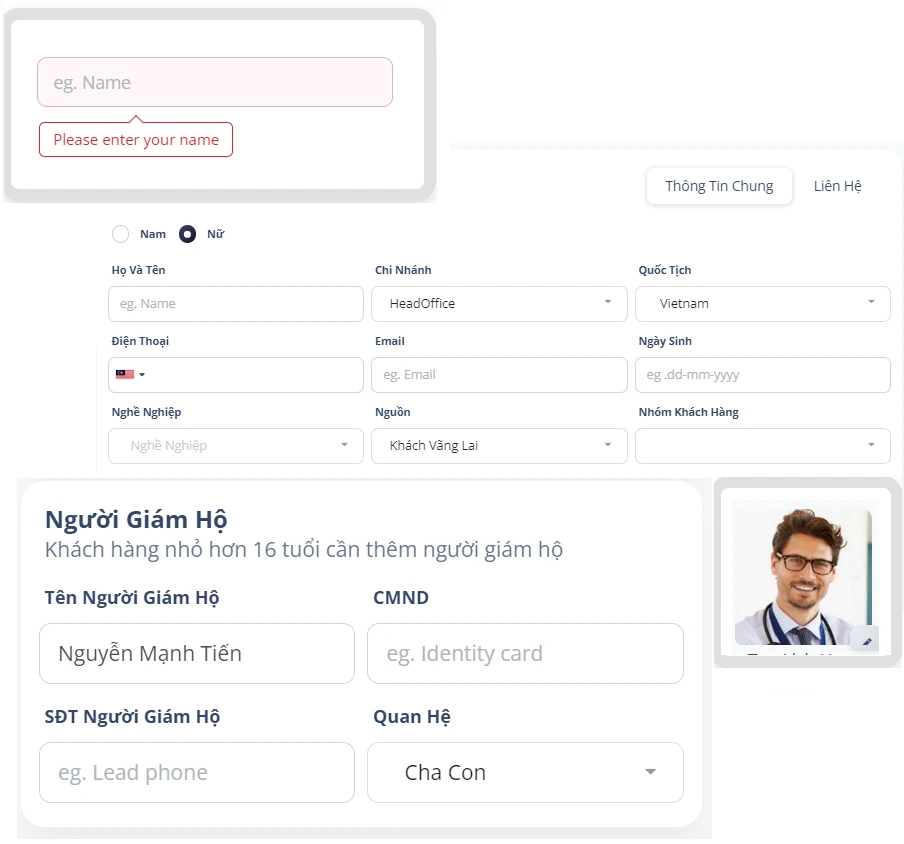The image size is (904, 844).
Task: Expand the Quốc Tịch Vietnam dropdown
Action: [x=762, y=304]
